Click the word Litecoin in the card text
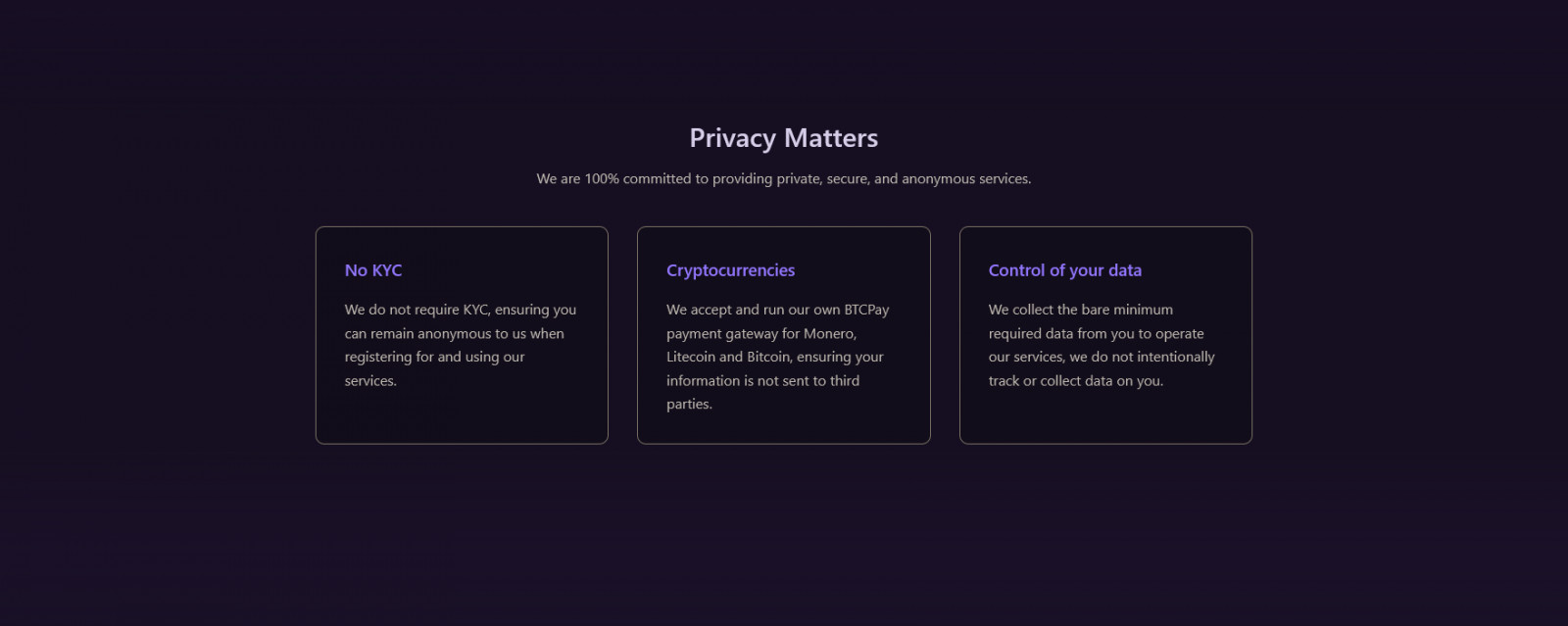The height and width of the screenshot is (626, 1568). (690, 358)
